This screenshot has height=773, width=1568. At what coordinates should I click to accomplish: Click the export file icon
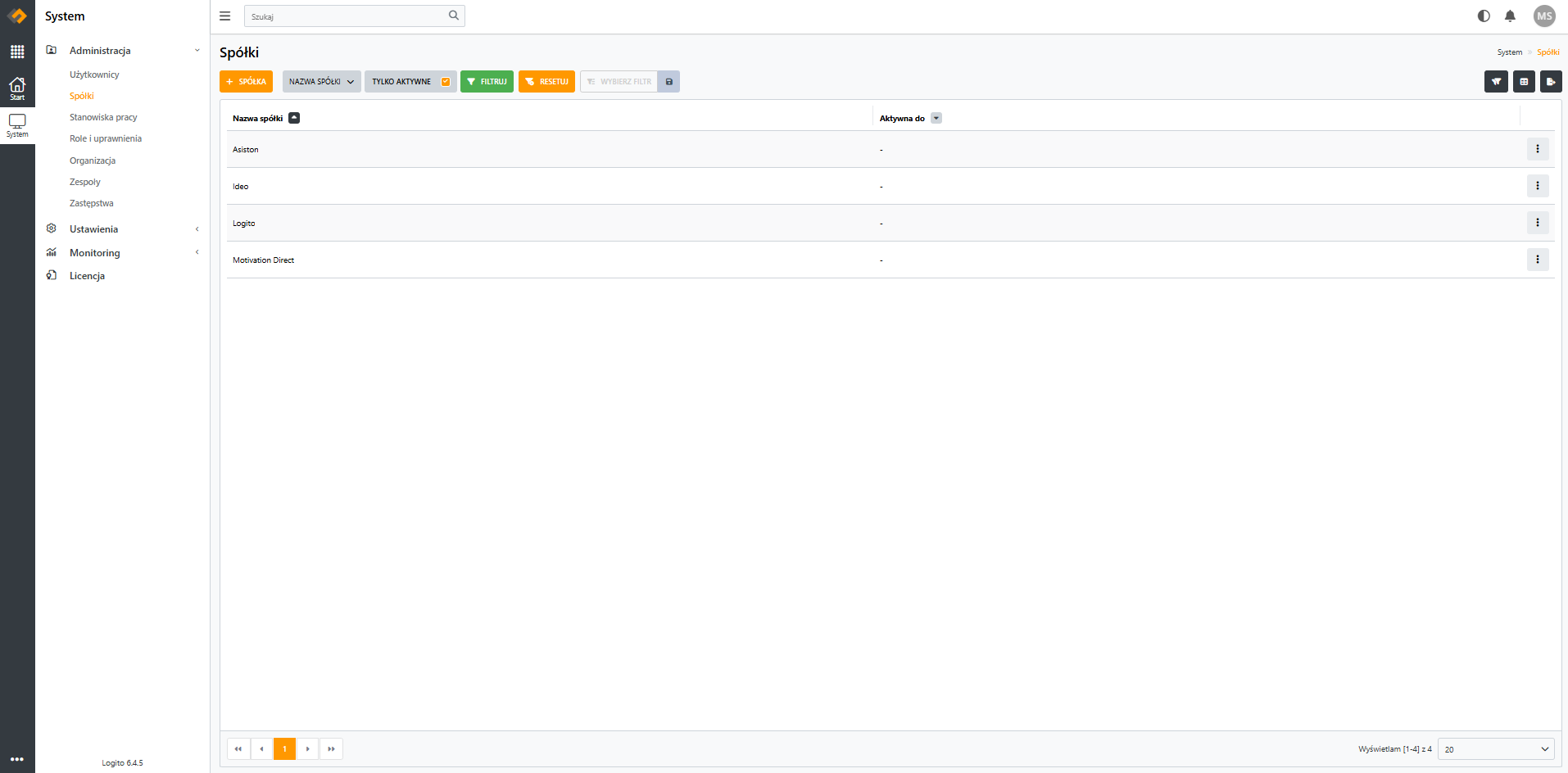point(1551,81)
